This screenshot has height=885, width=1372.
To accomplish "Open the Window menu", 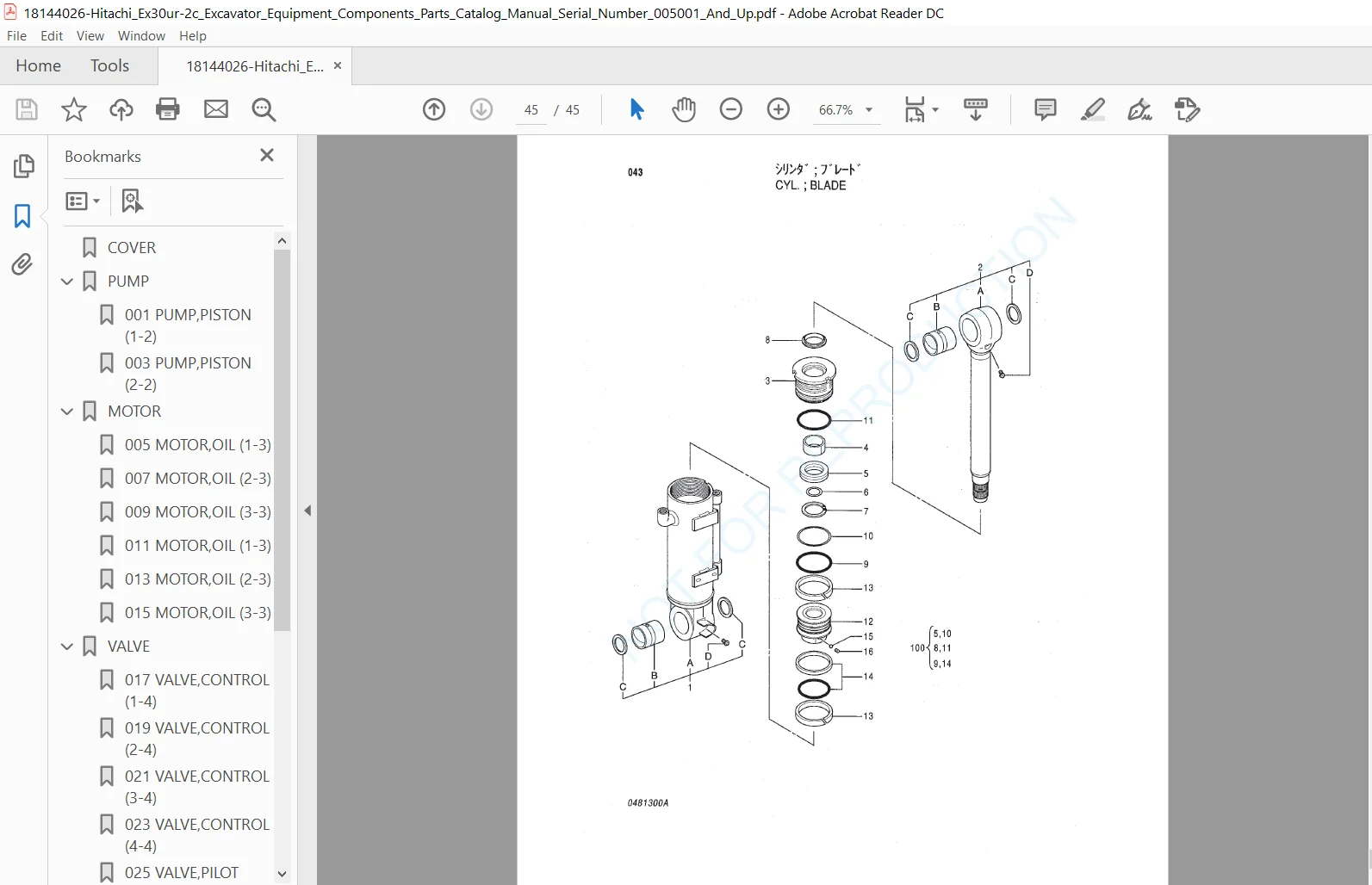I will coord(141,35).
